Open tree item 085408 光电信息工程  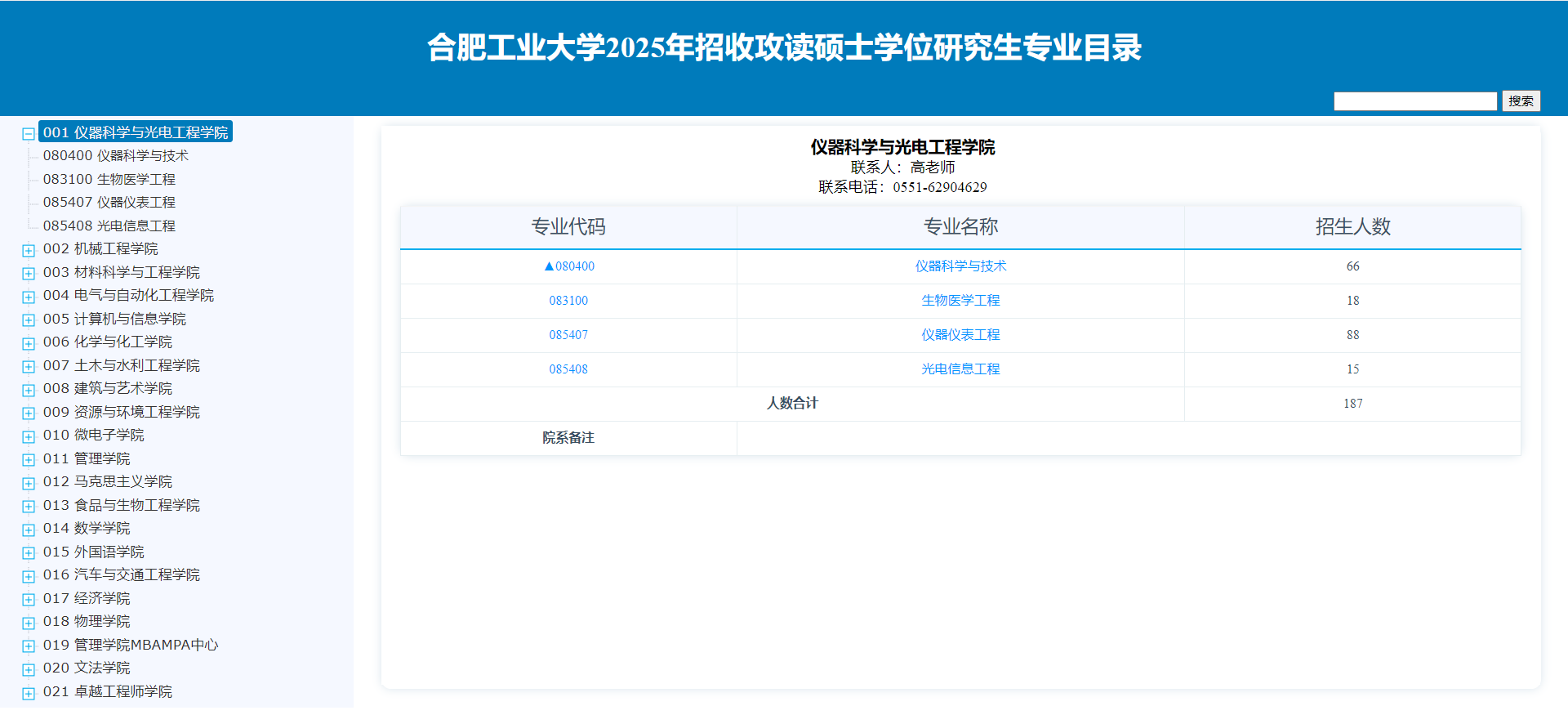point(109,226)
